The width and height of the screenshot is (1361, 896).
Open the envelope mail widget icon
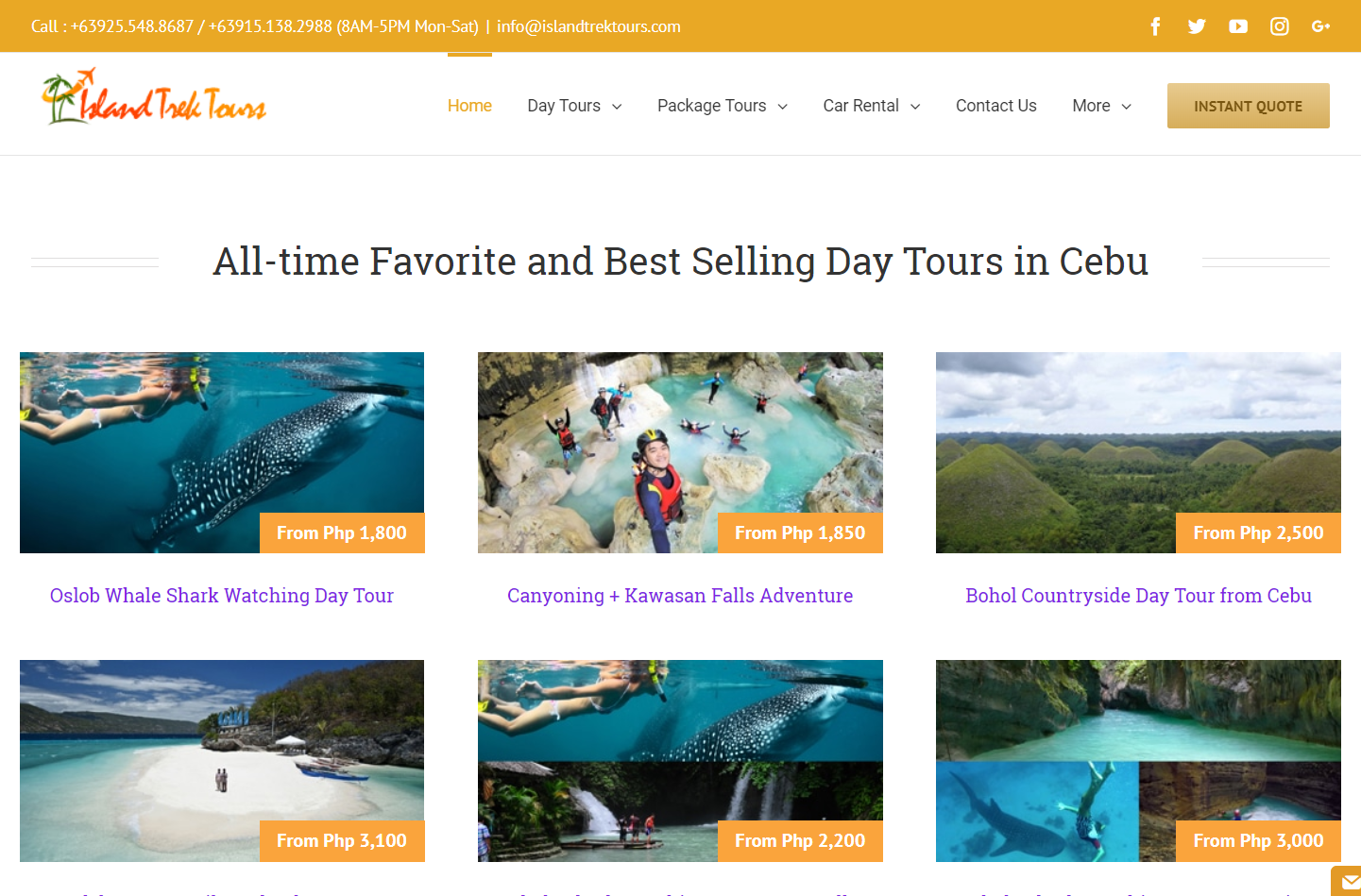pyautogui.click(x=1349, y=883)
